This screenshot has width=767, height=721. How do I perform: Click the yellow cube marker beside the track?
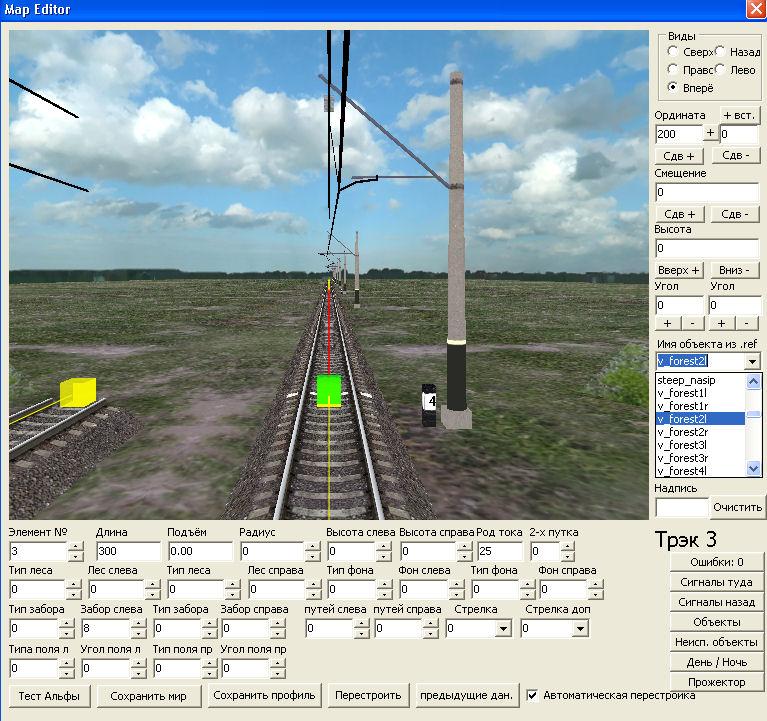pyautogui.click(x=76, y=392)
